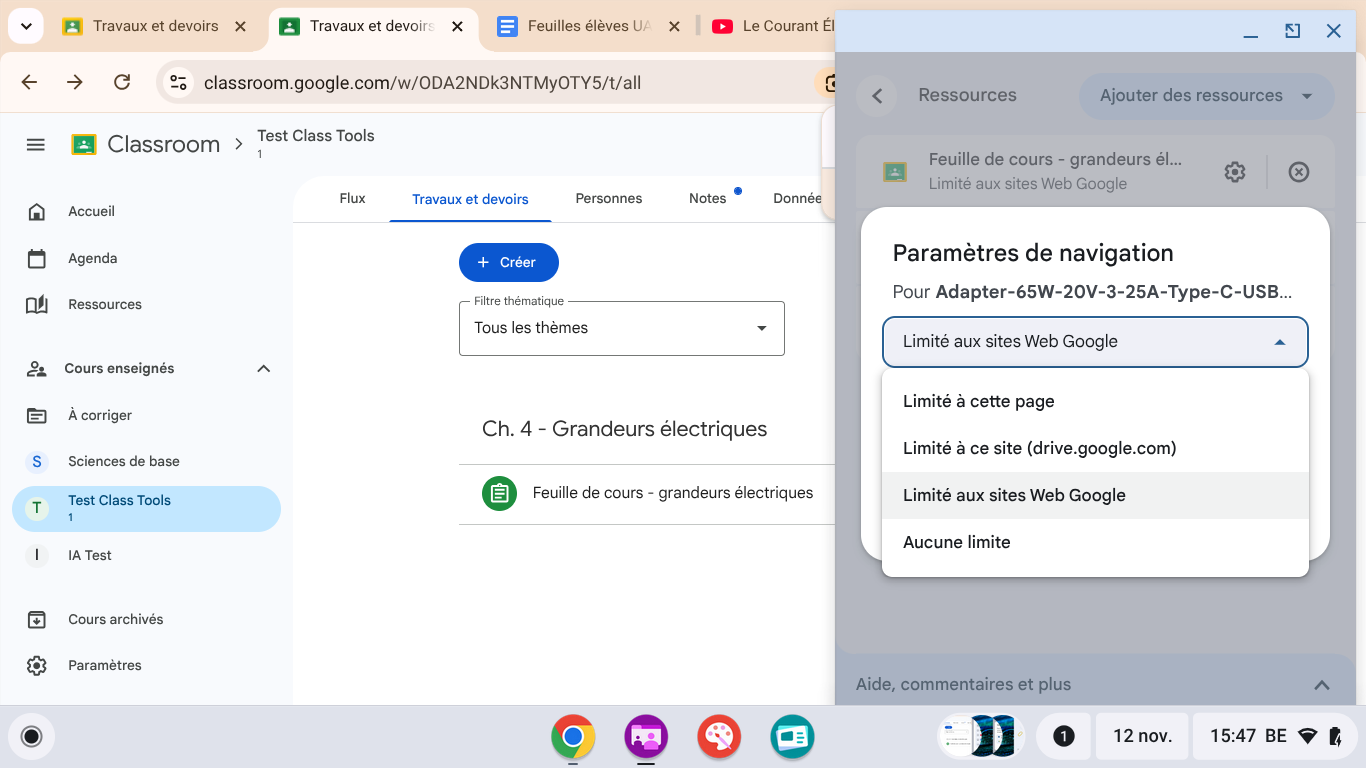Viewport: 1366px width, 768px height.
Task: Remove the resource with the circled X icon
Action: pyautogui.click(x=1298, y=172)
